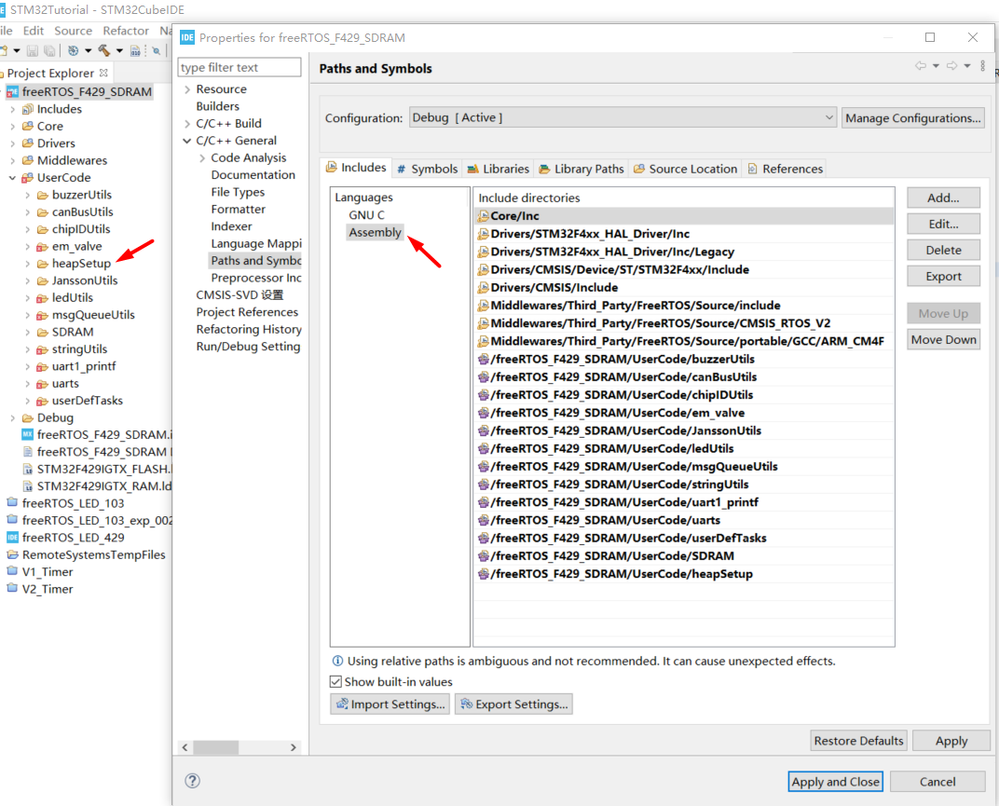The image size is (999, 806).
Task: Click the Save All icon in the toolbar
Action: click(49, 51)
